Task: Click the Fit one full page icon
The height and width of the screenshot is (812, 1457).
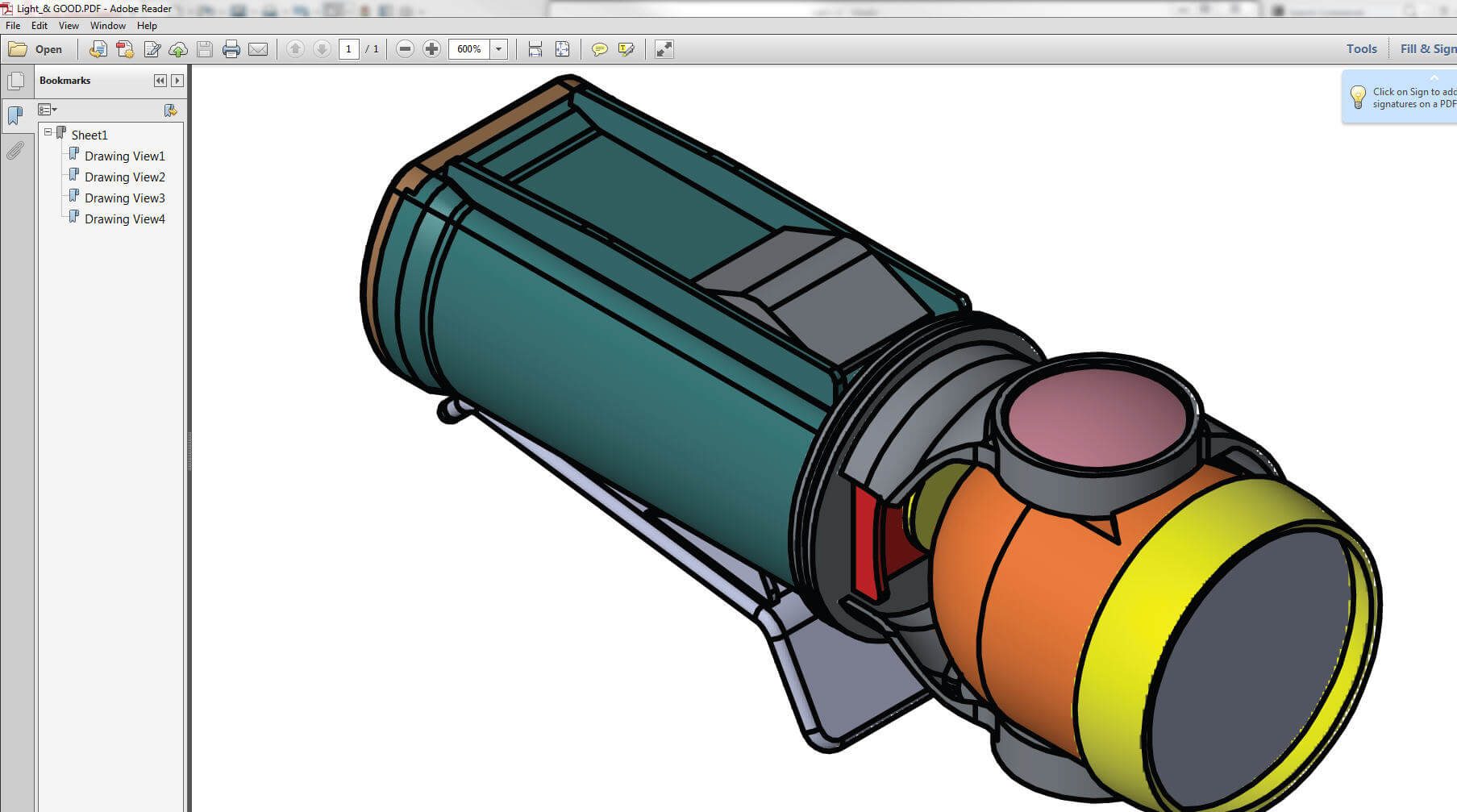Action: pyautogui.click(x=562, y=49)
